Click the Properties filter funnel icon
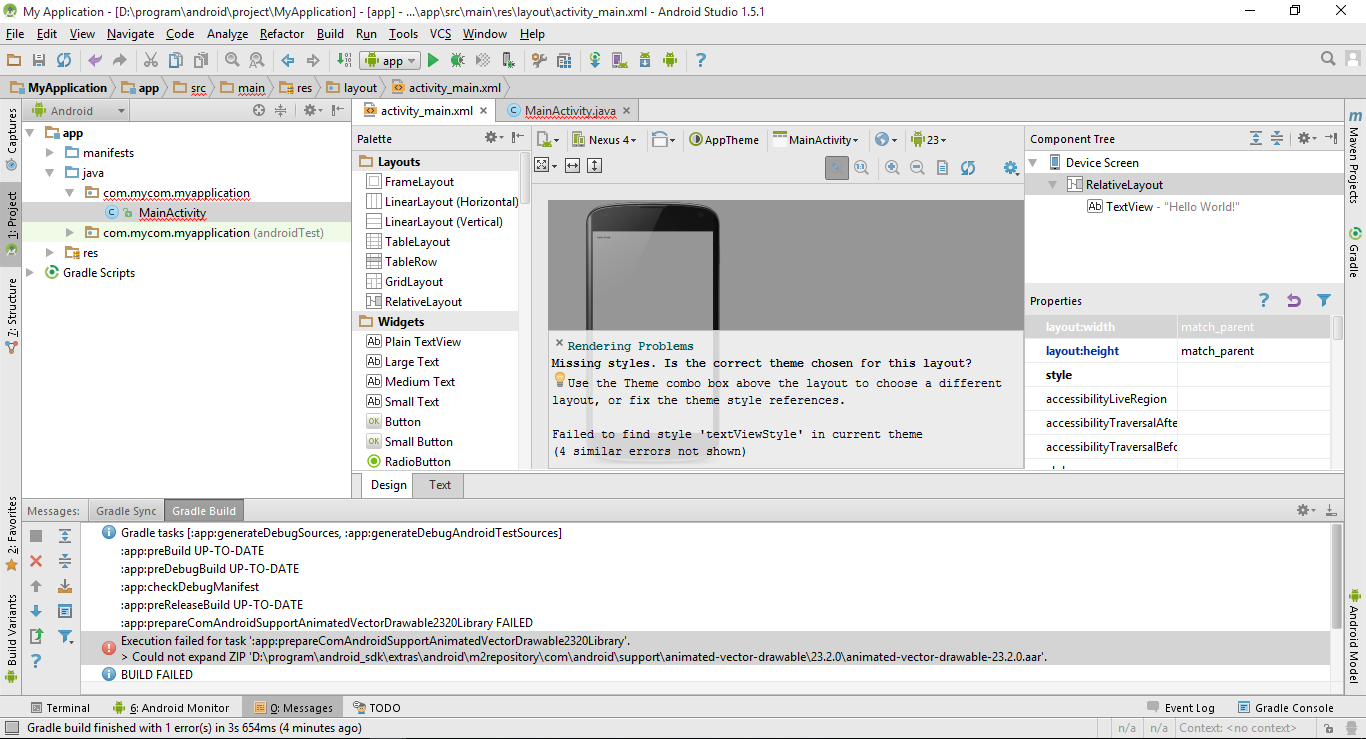The width and height of the screenshot is (1366, 739). 1324,301
